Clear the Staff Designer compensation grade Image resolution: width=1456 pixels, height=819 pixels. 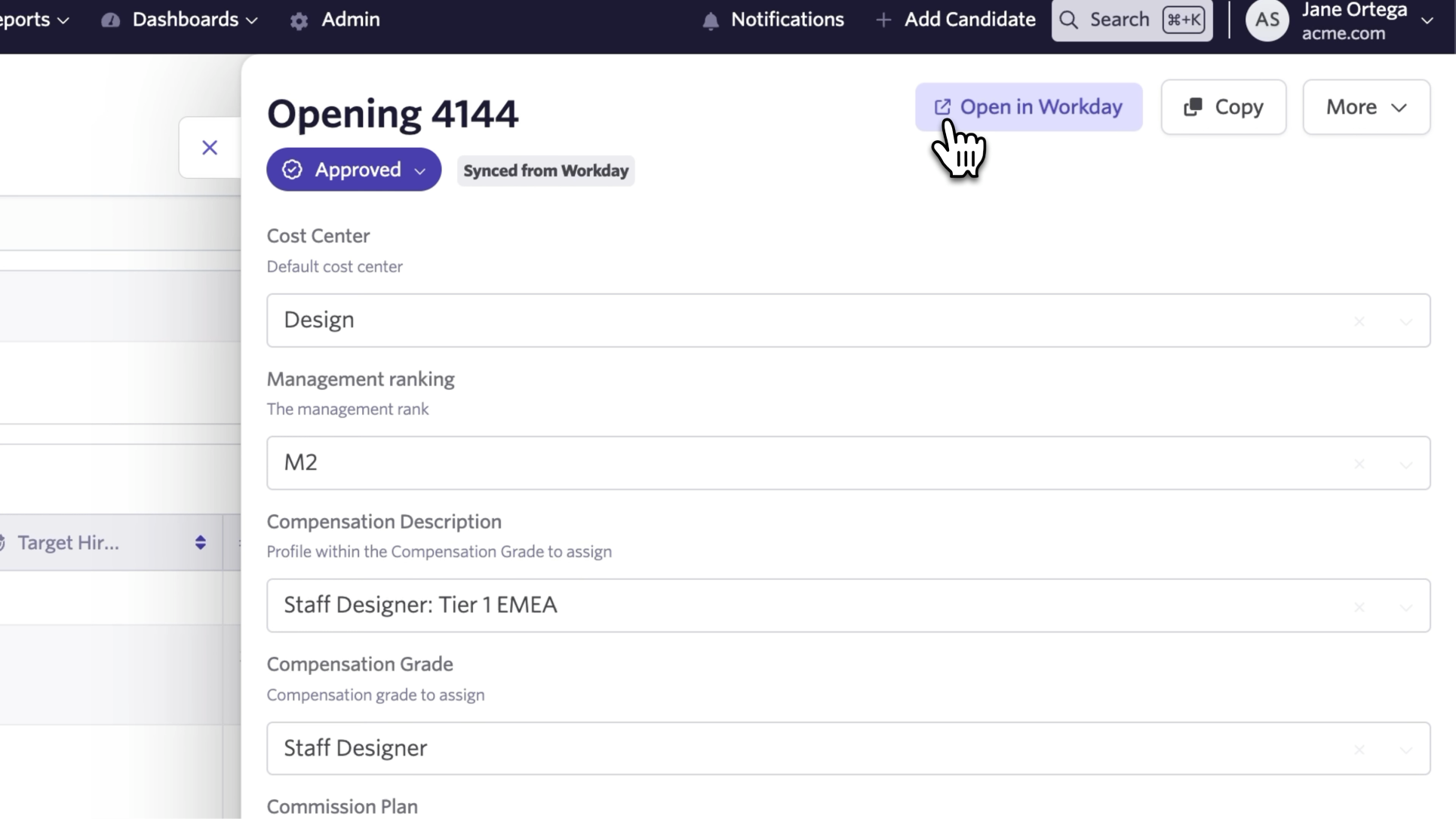tap(1359, 750)
